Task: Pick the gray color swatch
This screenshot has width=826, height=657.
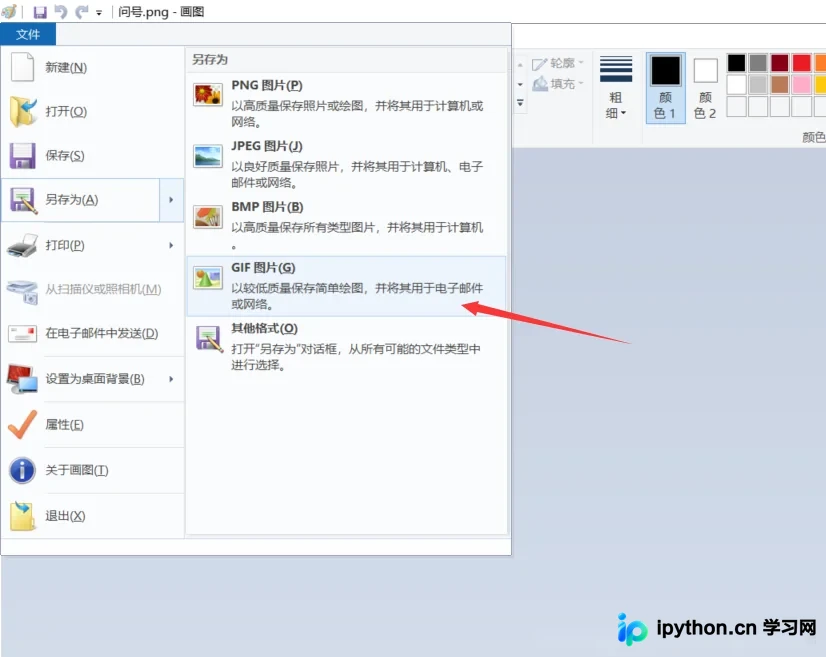Action: coord(758,63)
